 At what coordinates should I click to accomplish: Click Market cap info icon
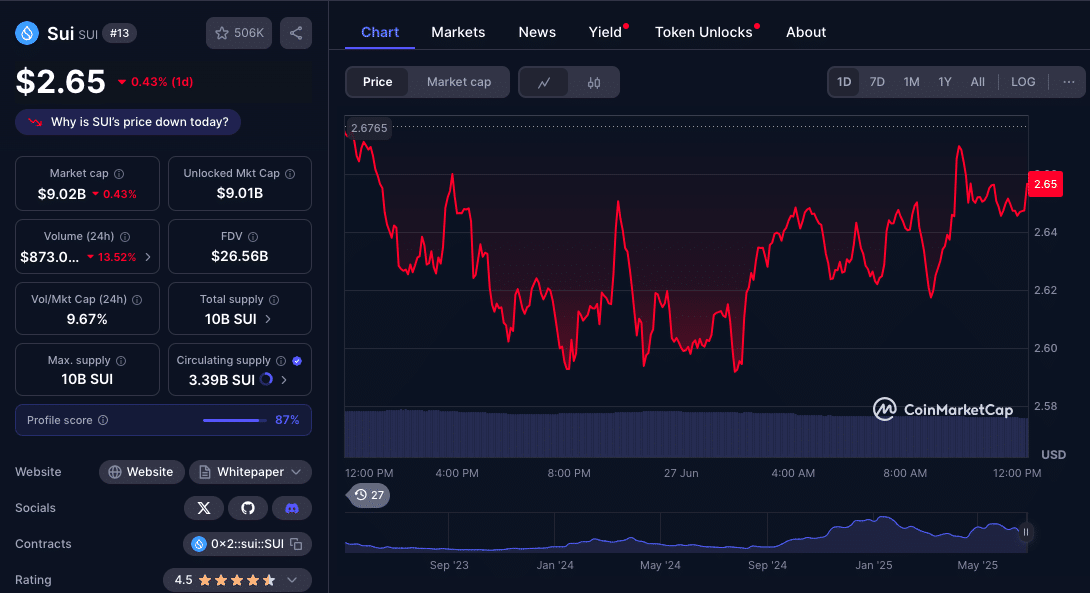(119, 174)
